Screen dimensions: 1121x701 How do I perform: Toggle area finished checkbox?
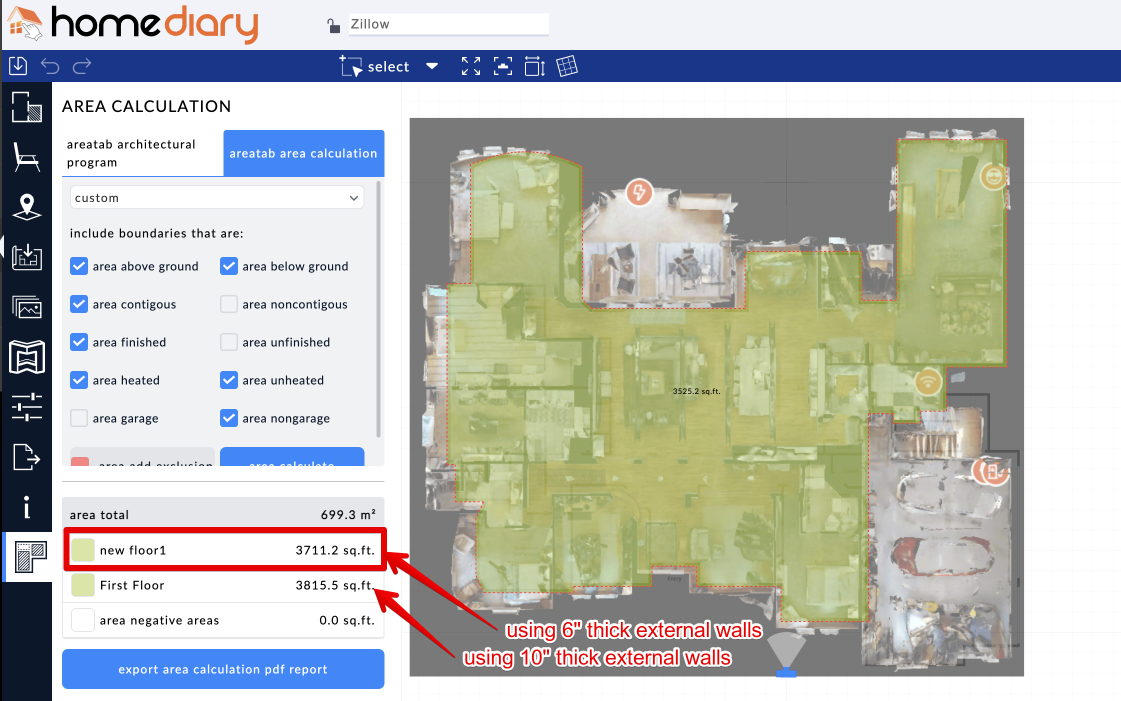(79, 342)
